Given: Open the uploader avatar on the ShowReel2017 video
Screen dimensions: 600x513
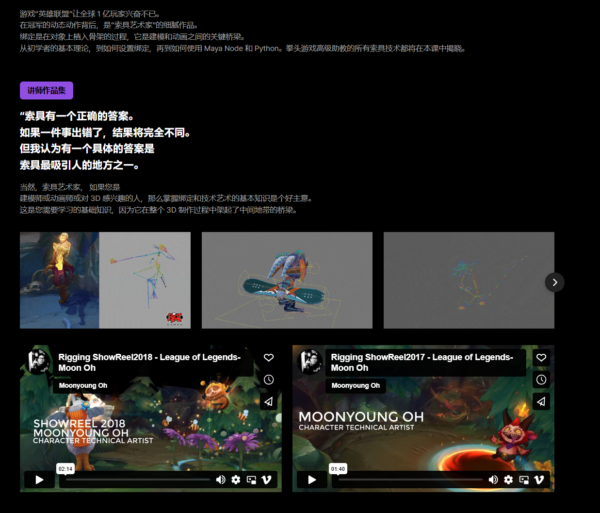Looking at the screenshot, I should coord(310,362).
